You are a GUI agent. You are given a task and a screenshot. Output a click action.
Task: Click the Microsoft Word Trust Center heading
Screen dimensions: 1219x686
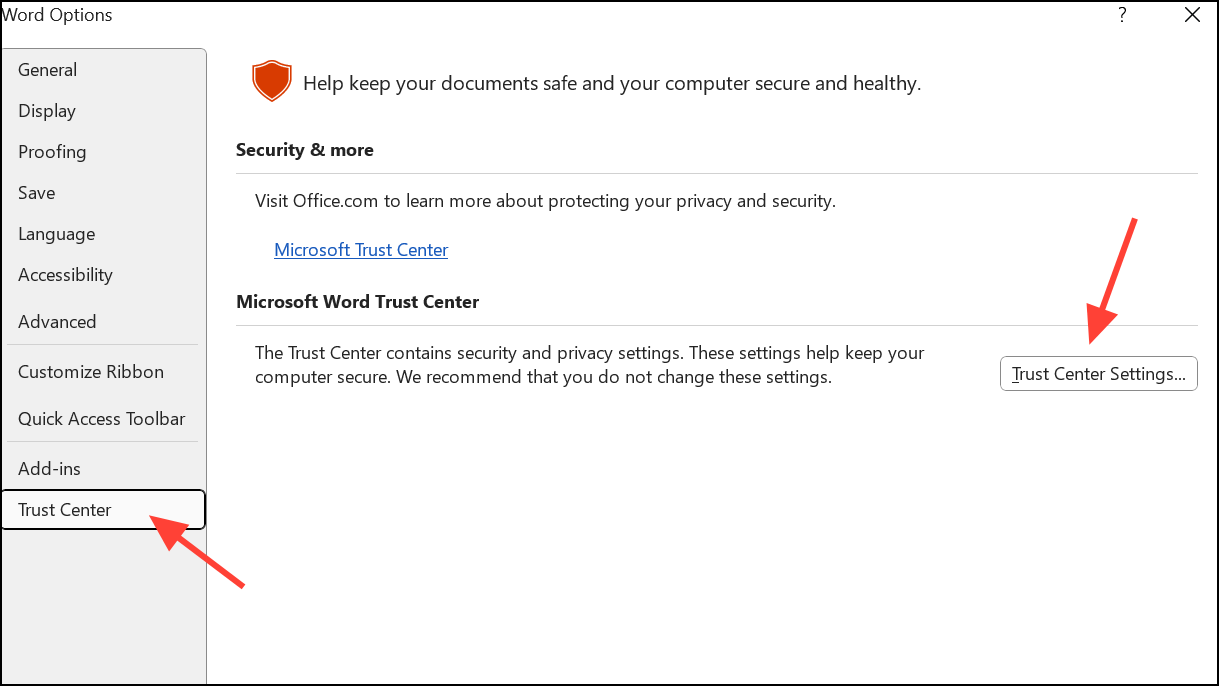pos(357,301)
